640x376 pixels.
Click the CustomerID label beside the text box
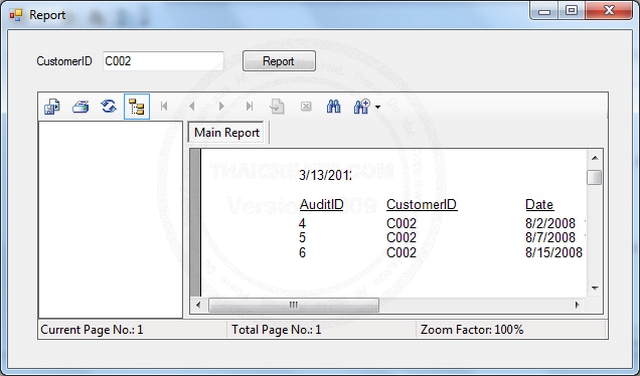click(x=64, y=61)
